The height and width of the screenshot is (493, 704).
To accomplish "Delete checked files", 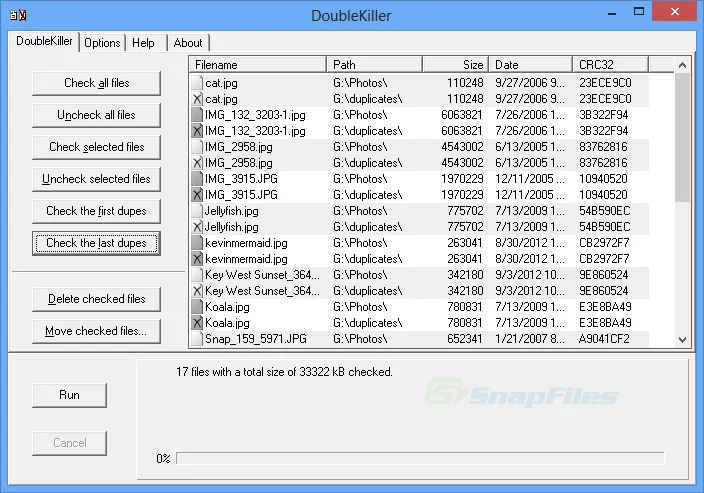I will point(97,299).
